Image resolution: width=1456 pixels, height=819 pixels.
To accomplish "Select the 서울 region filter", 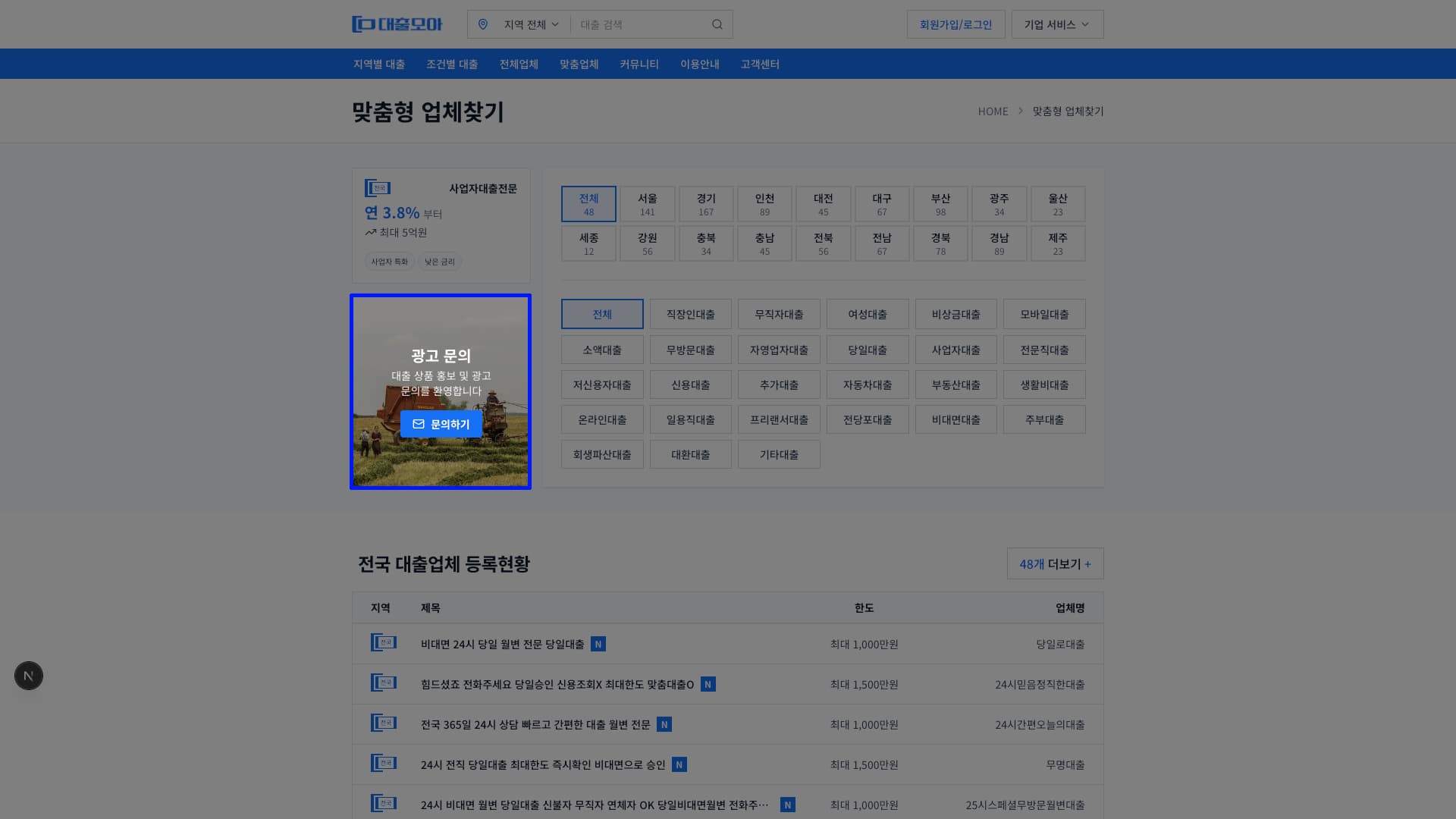I will pos(647,203).
